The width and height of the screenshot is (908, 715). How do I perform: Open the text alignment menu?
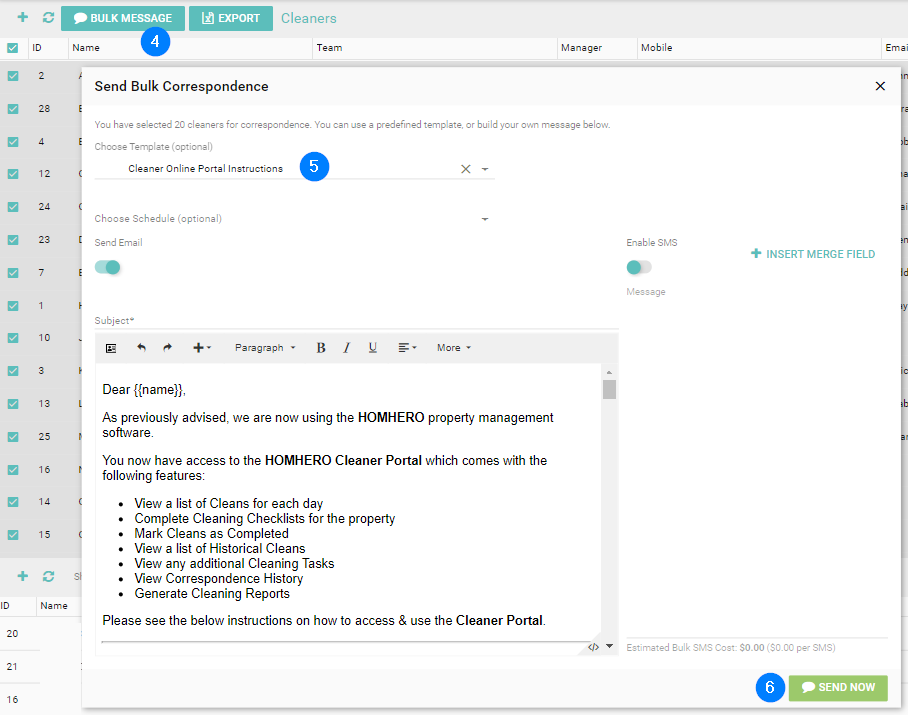407,348
